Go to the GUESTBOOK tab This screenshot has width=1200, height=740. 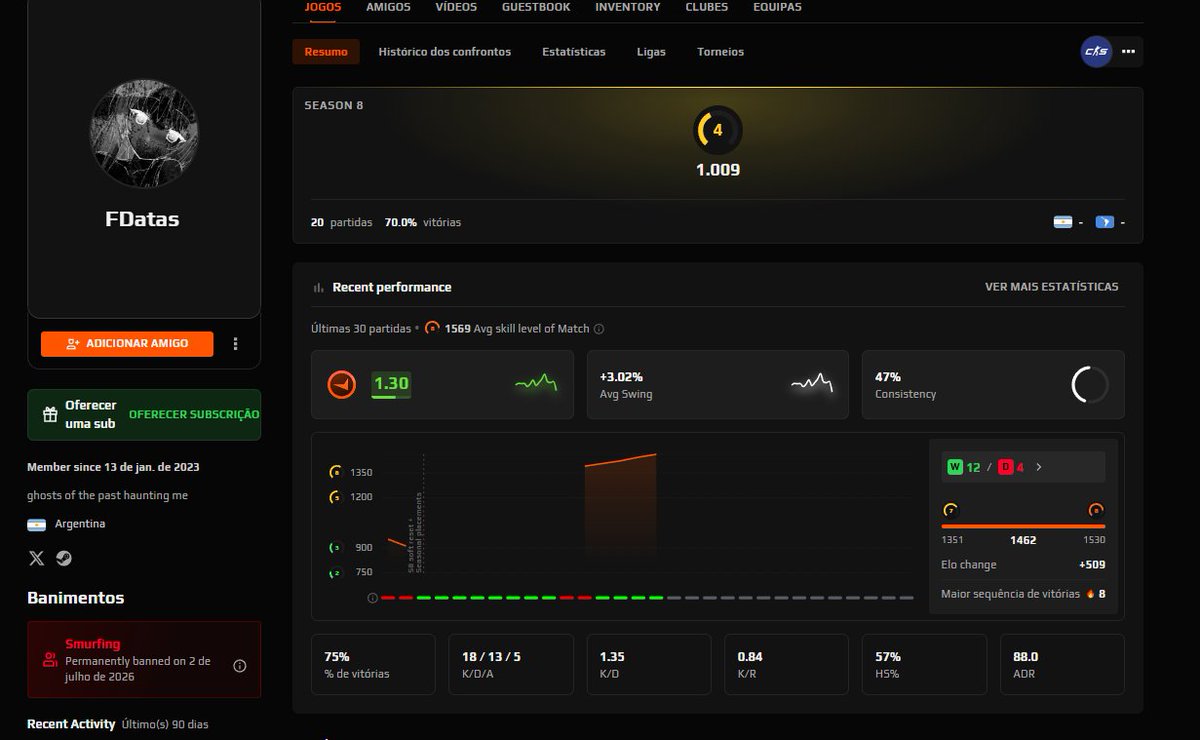click(x=536, y=7)
